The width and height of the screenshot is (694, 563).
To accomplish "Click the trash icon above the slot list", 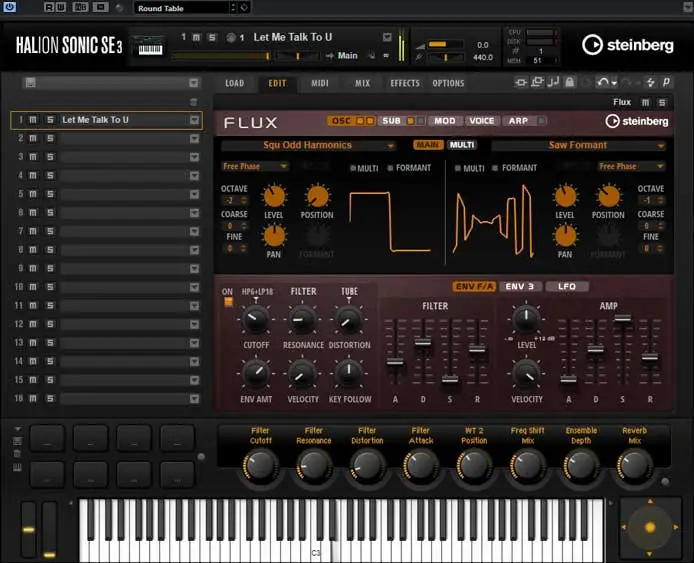I will (x=194, y=102).
